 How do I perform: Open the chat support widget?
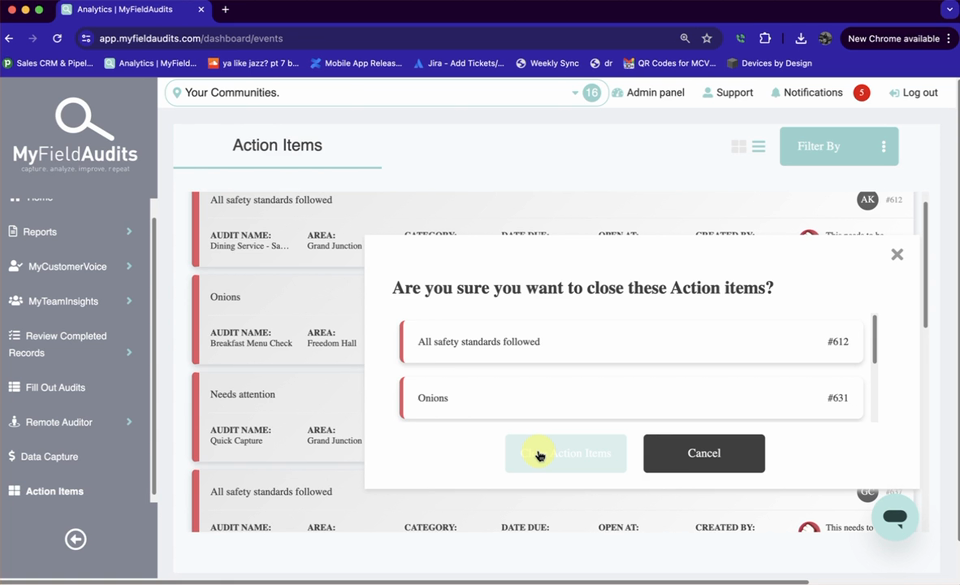[894, 517]
